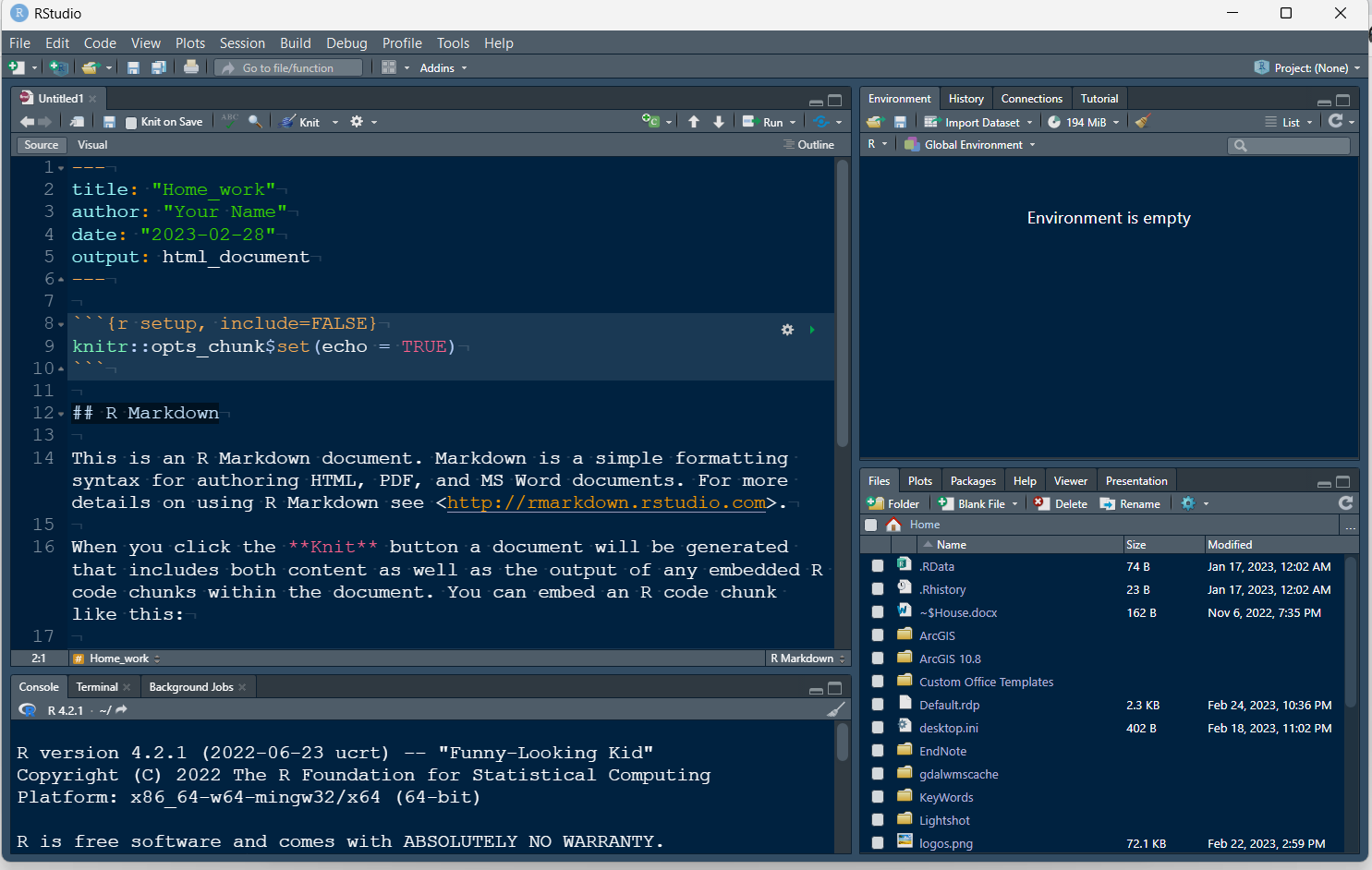
Task: Print the current file
Action: click(191, 66)
